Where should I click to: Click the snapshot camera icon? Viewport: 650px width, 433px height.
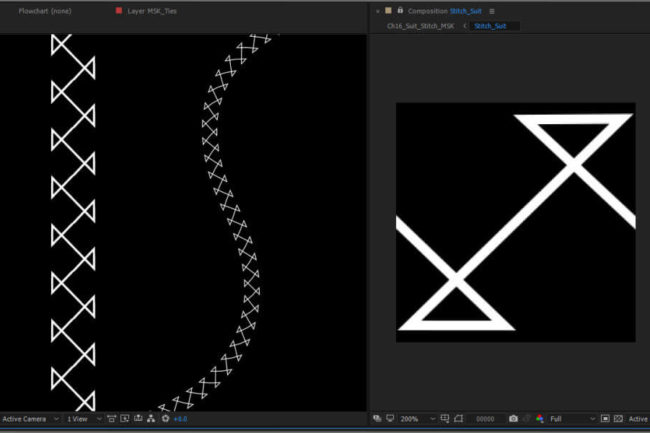click(513, 418)
